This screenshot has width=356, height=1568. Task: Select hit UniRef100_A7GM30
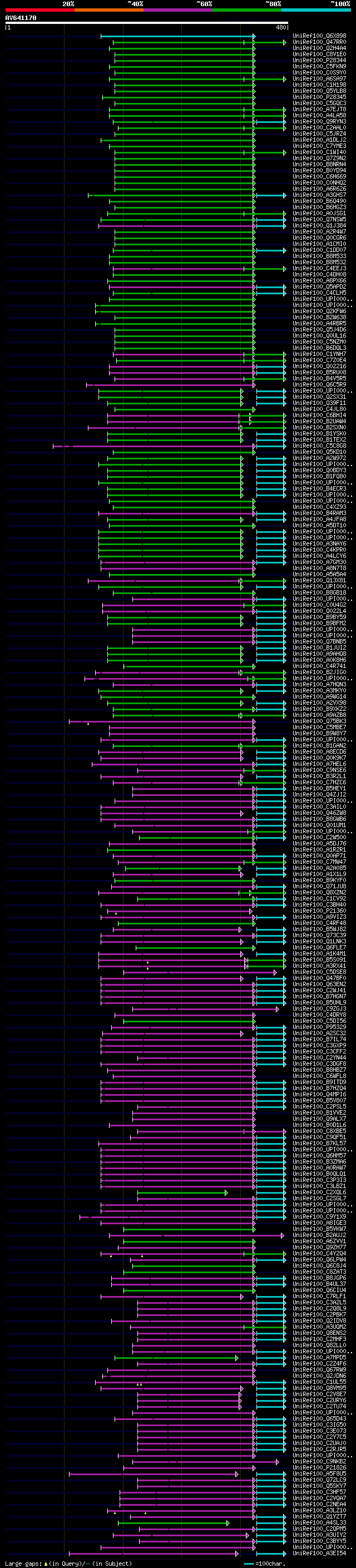(319, 562)
